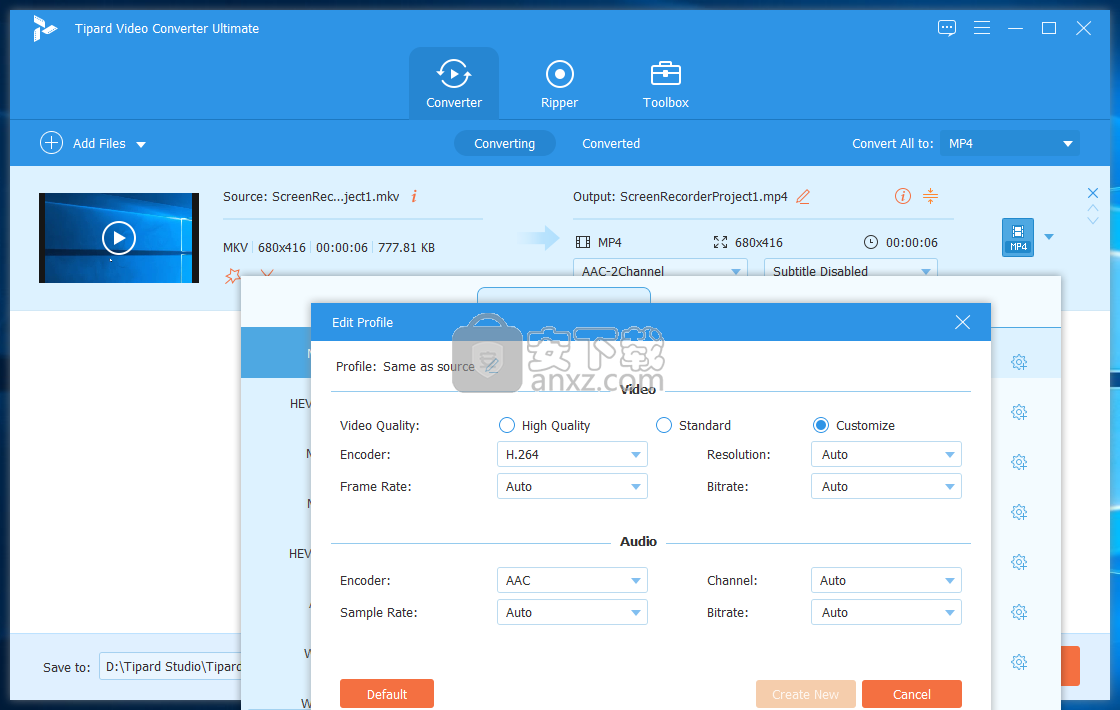Open the video Encoder H.264 dropdown
Image resolution: width=1120 pixels, height=710 pixels.
coord(572,454)
